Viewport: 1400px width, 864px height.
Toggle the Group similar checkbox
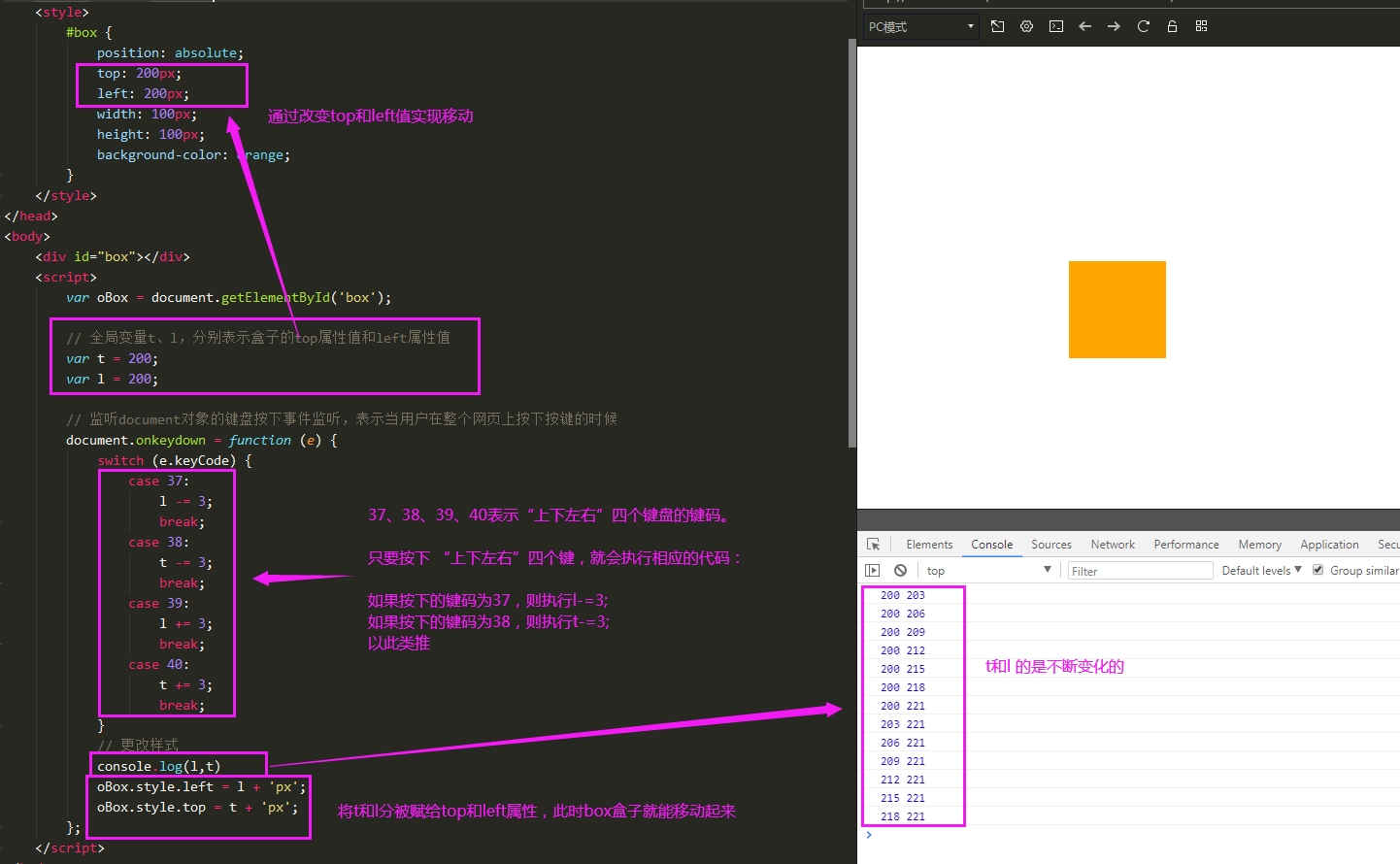coord(1318,570)
